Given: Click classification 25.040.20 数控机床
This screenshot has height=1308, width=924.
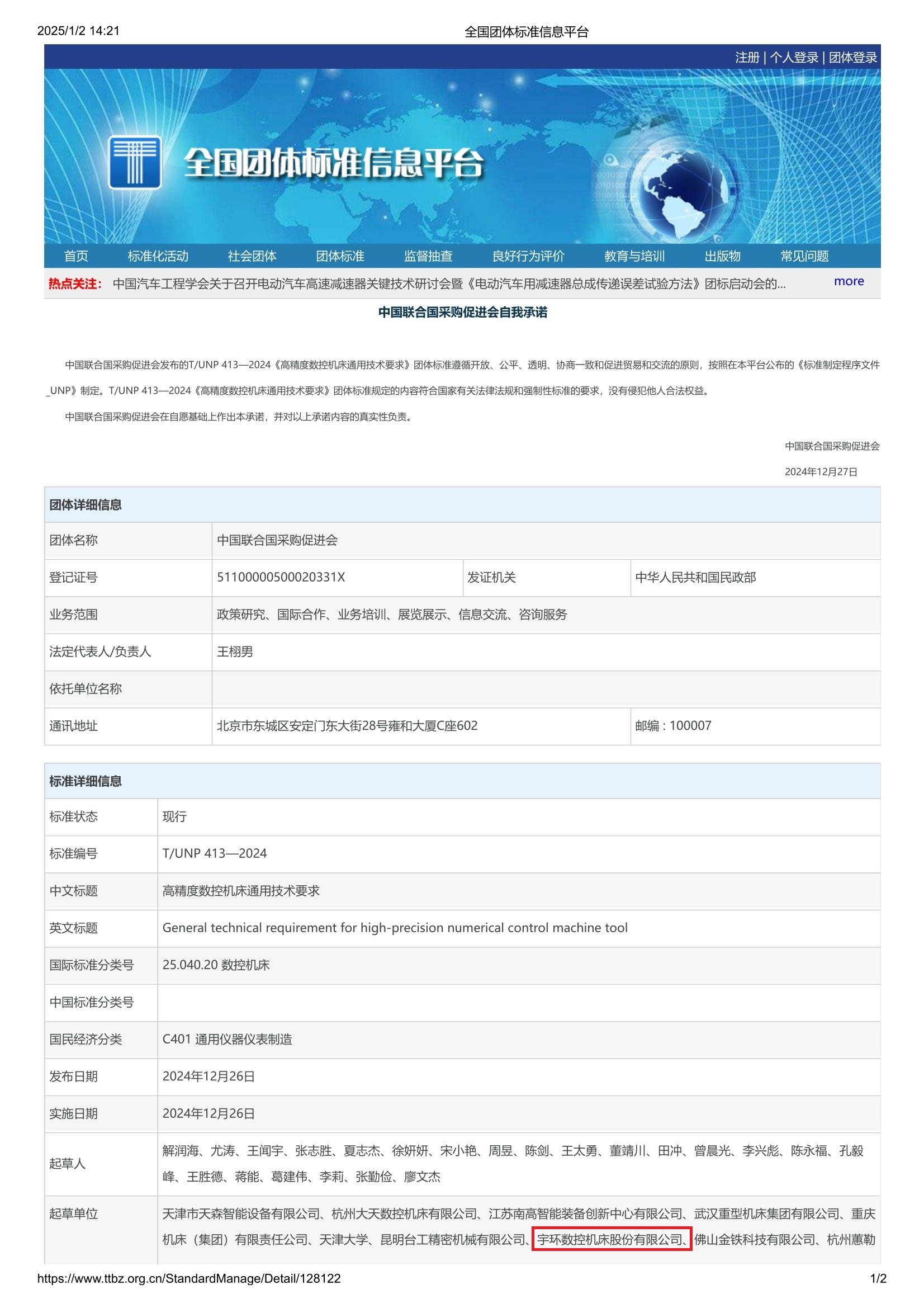Looking at the screenshot, I should (216, 965).
